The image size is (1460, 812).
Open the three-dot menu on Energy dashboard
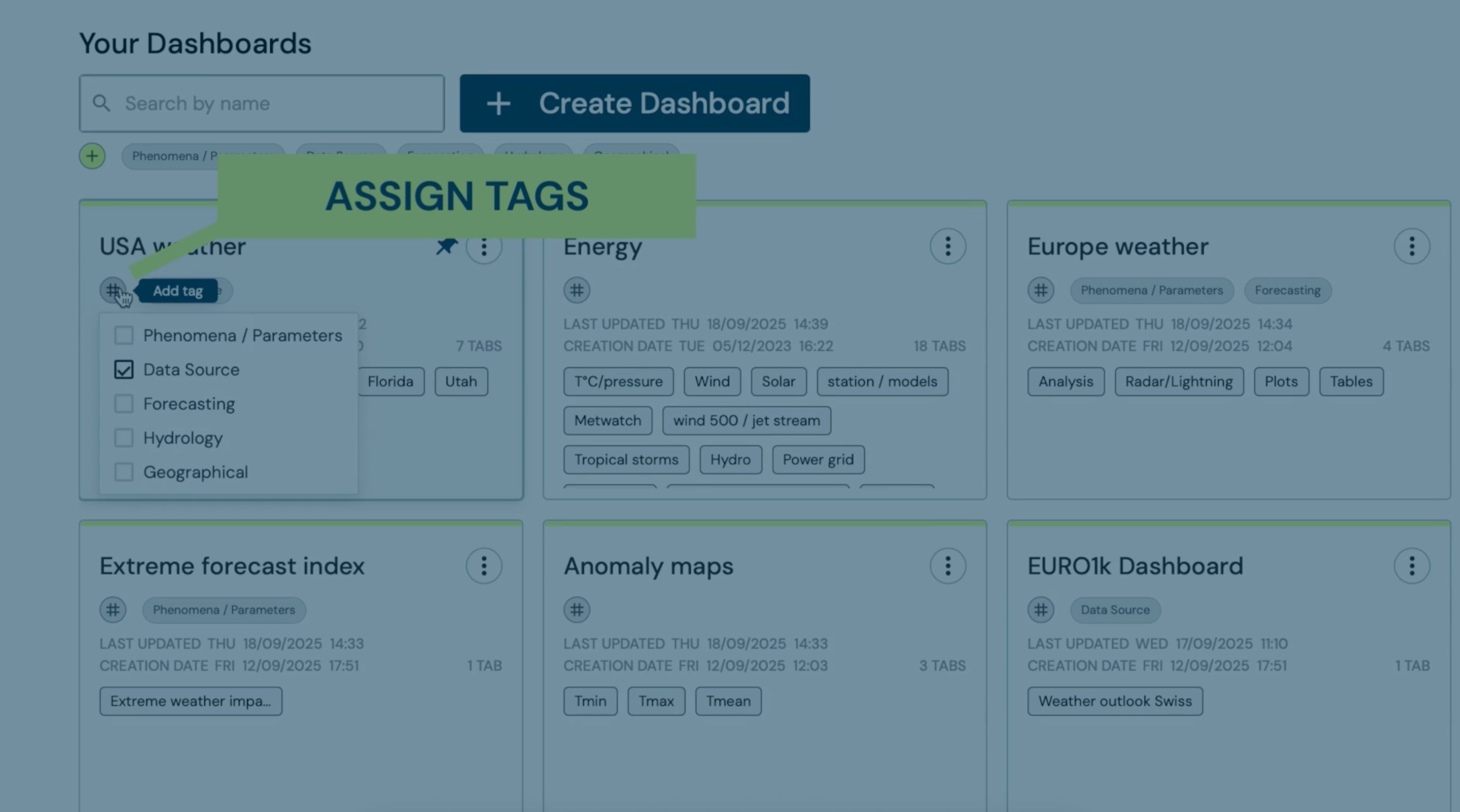click(x=947, y=247)
